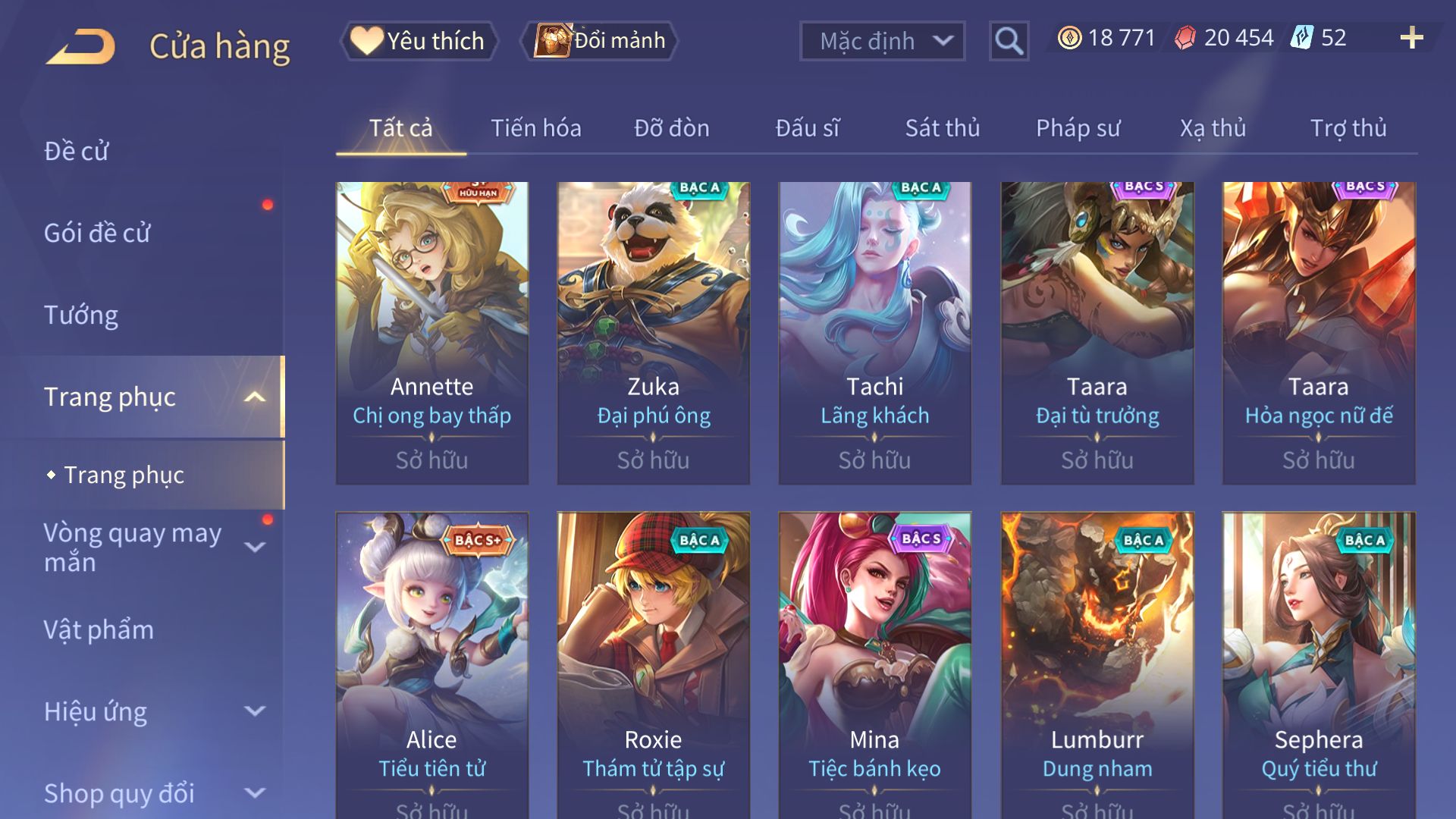Expand the Vòng quay may mắn section
1456x819 pixels.
click(x=256, y=547)
